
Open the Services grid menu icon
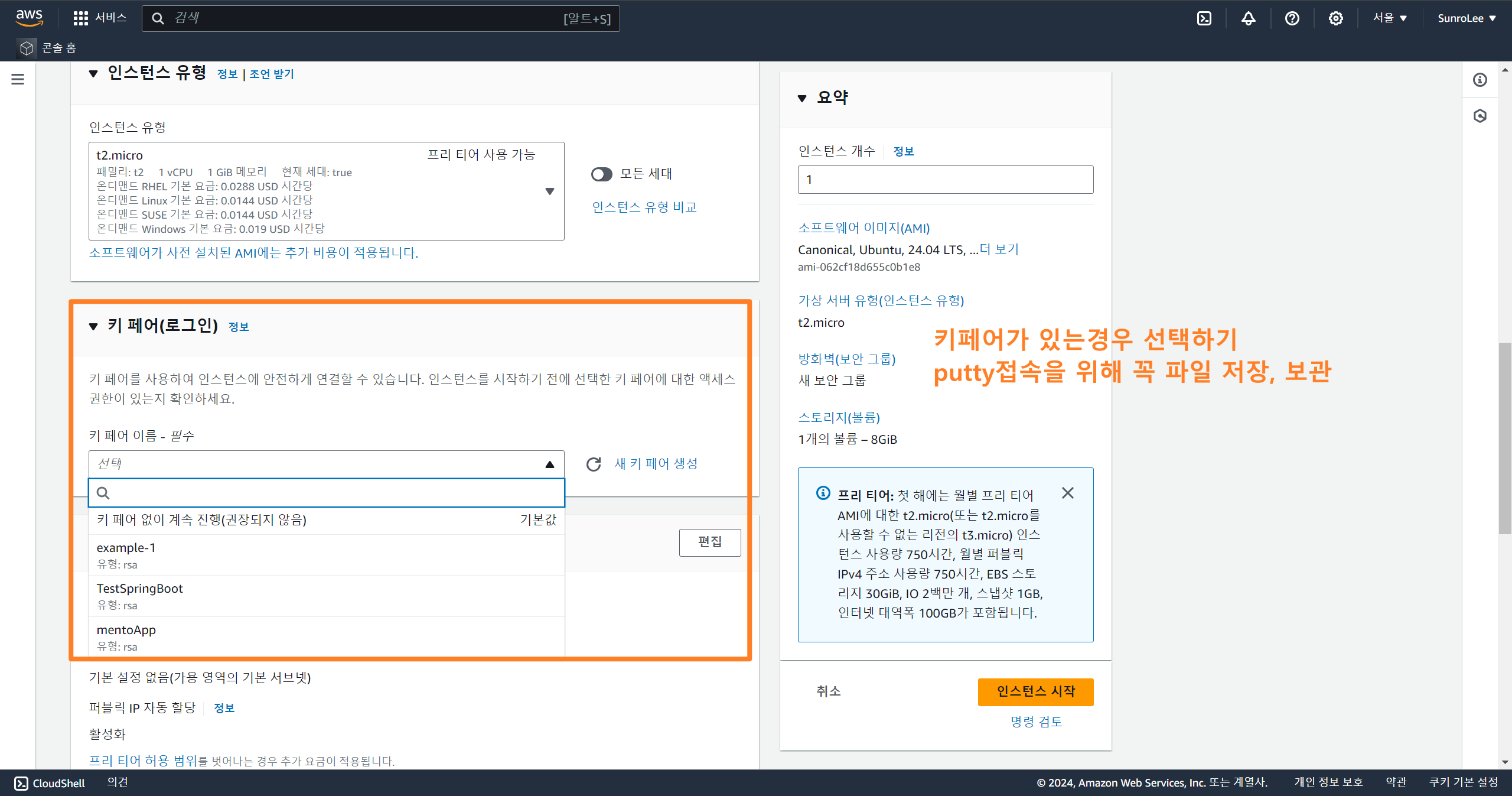click(80, 18)
